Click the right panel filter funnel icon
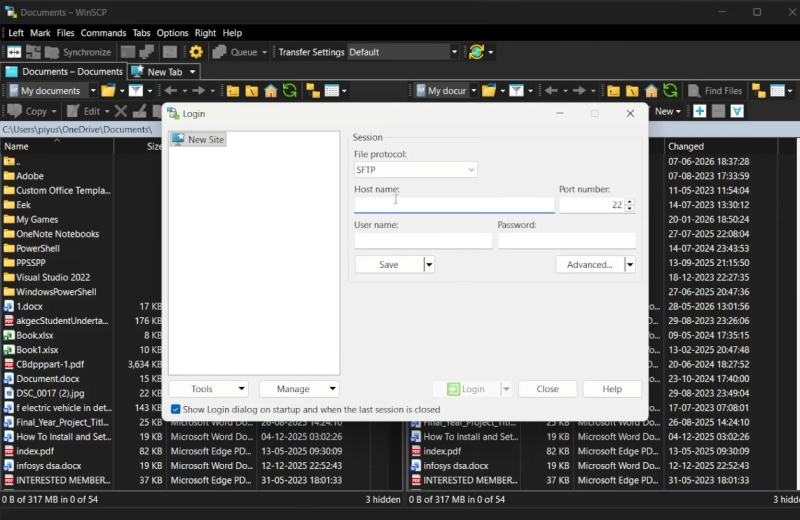The width and height of the screenshot is (800, 520). click(516, 91)
